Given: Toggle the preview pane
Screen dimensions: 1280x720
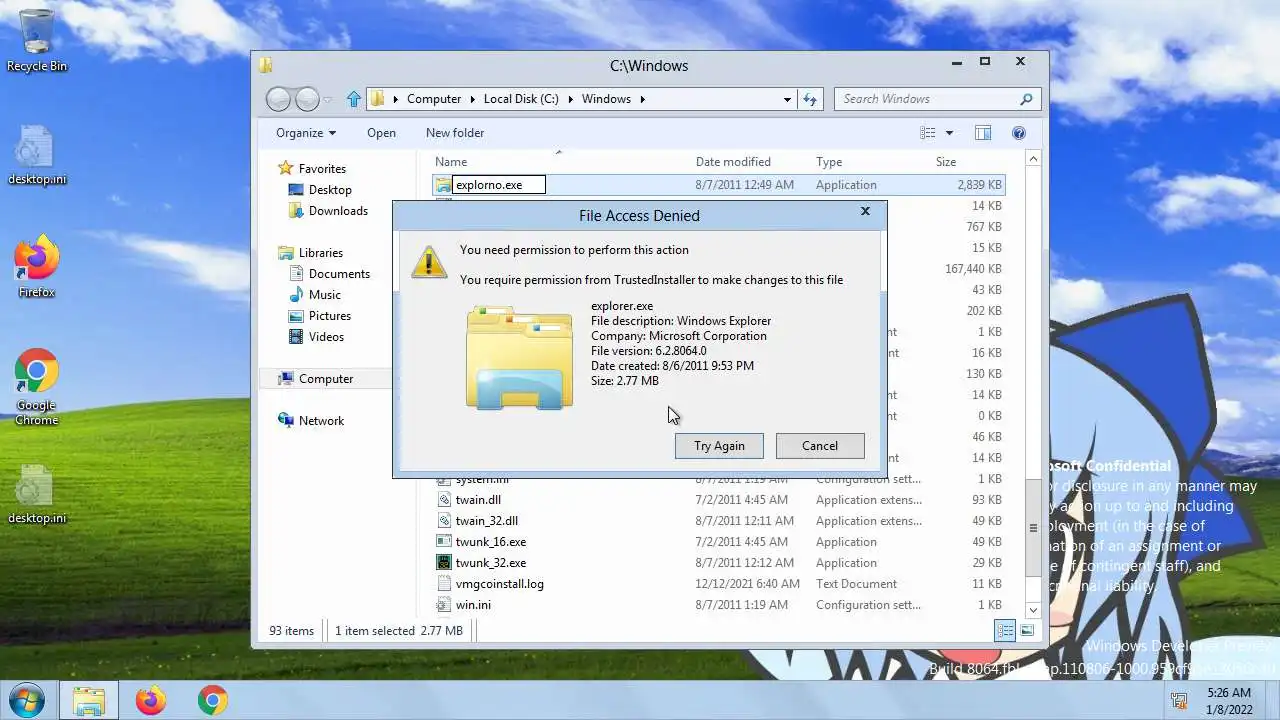Looking at the screenshot, I should point(983,133).
